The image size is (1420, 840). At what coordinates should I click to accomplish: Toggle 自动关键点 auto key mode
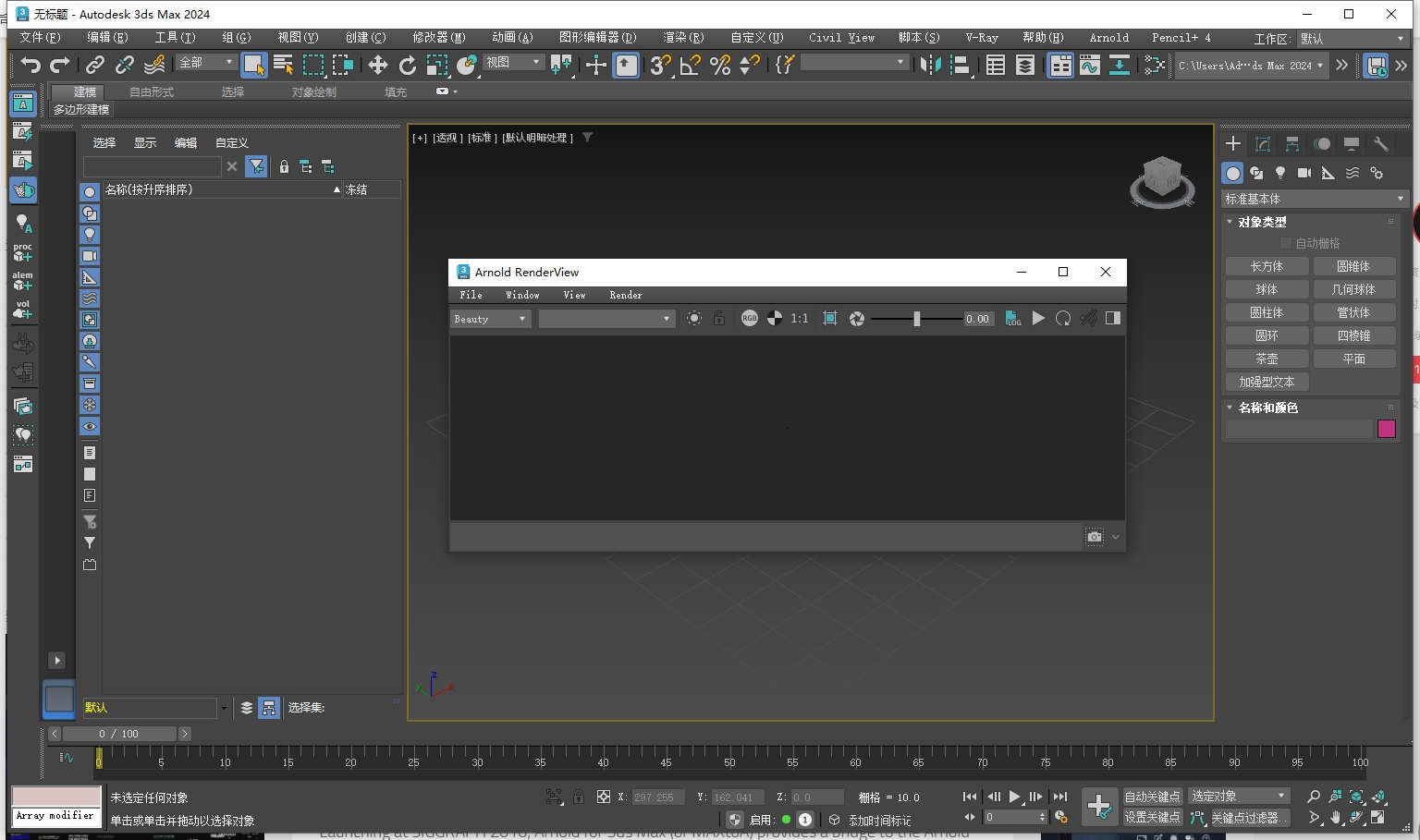1152,797
